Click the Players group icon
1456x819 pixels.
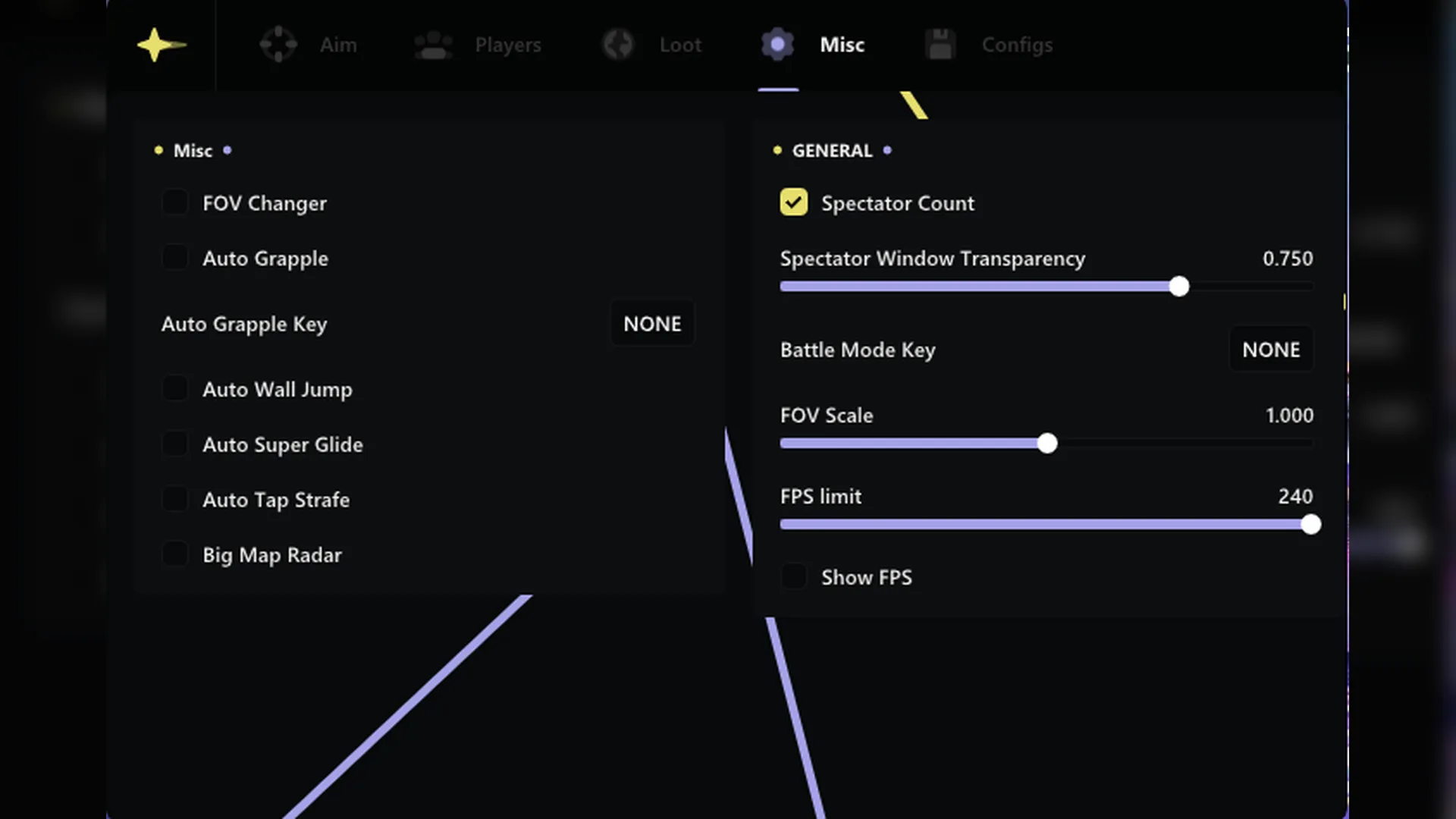[x=434, y=45]
